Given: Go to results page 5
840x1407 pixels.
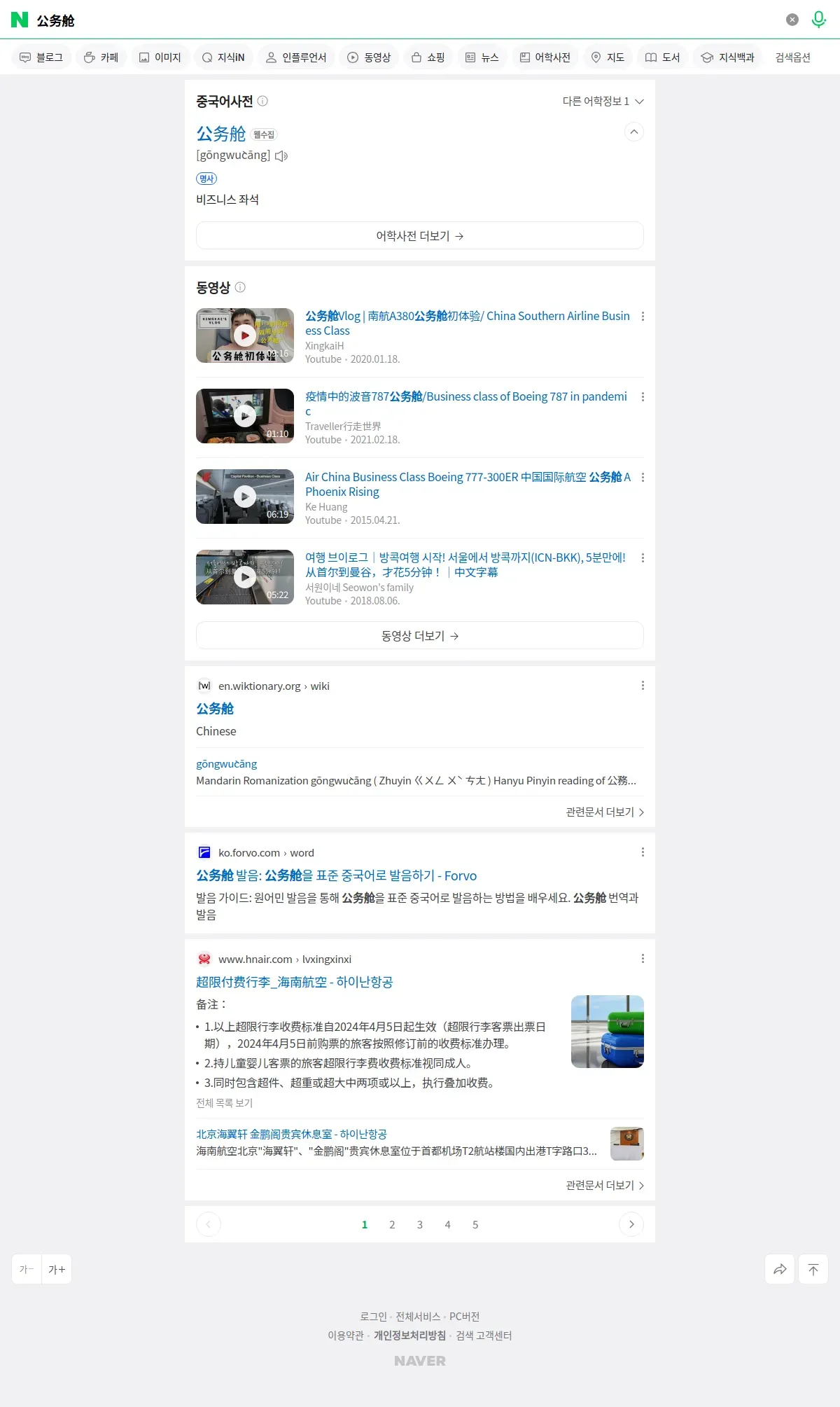Looking at the screenshot, I should [x=475, y=1224].
